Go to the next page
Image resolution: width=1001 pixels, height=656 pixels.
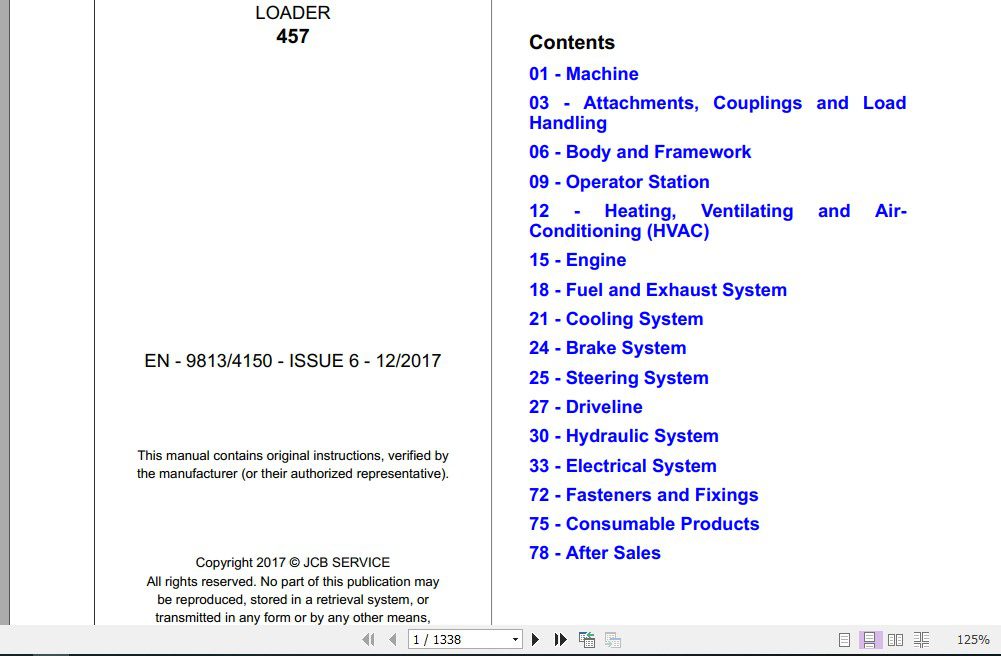[x=535, y=639]
